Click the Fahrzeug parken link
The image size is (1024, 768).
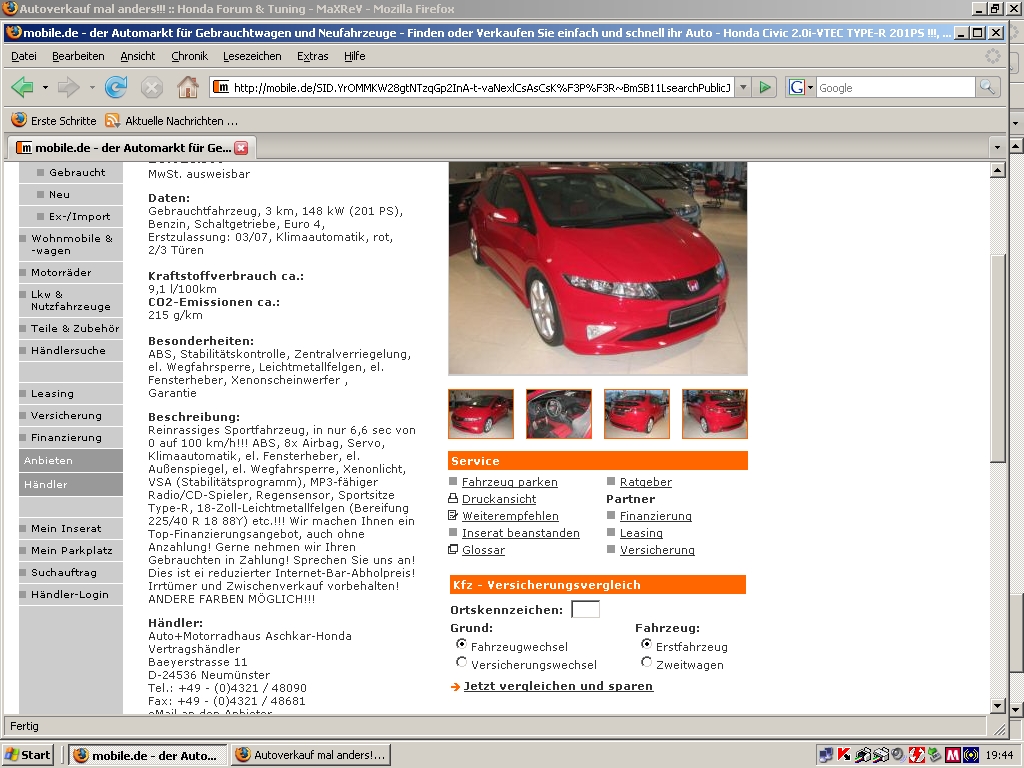pyautogui.click(x=509, y=482)
